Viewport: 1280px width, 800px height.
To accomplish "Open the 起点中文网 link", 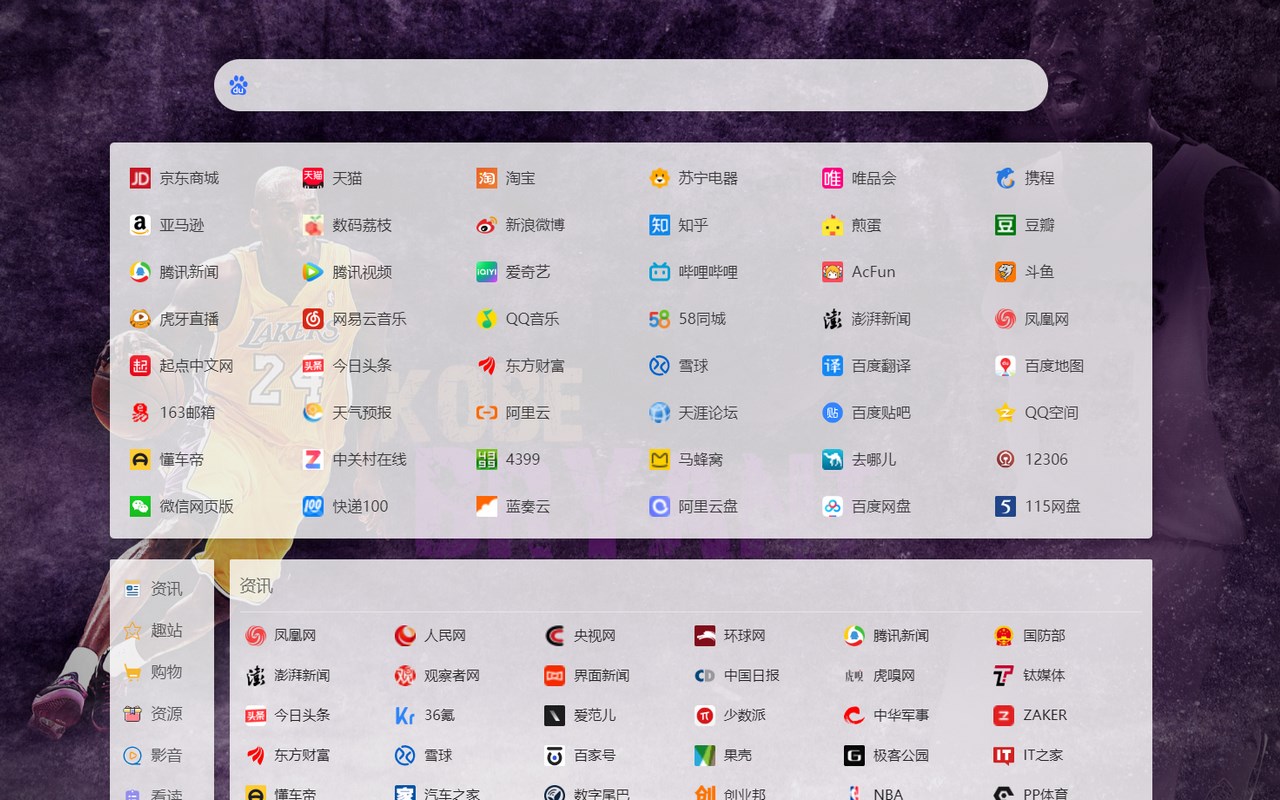I will [x=181, y=366].
